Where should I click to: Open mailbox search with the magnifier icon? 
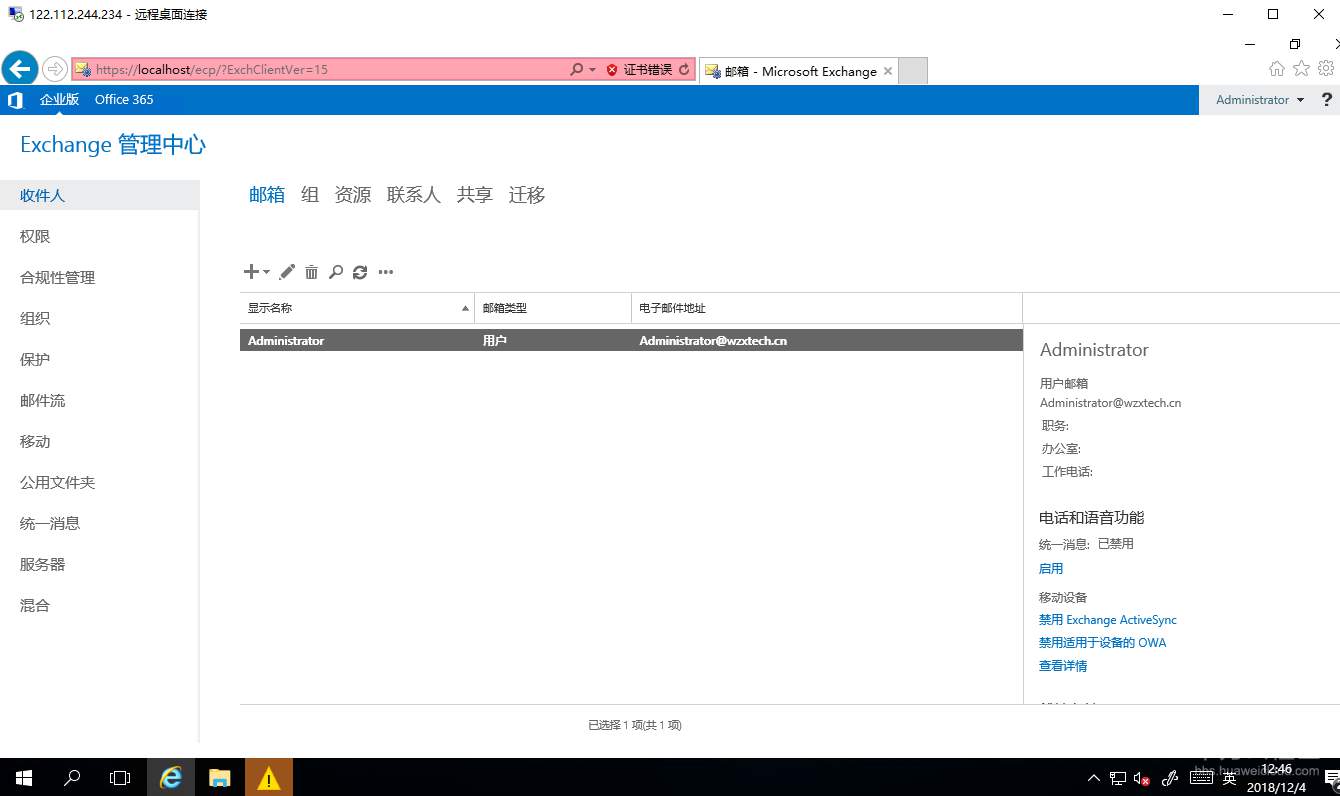(x=336, y=272)
